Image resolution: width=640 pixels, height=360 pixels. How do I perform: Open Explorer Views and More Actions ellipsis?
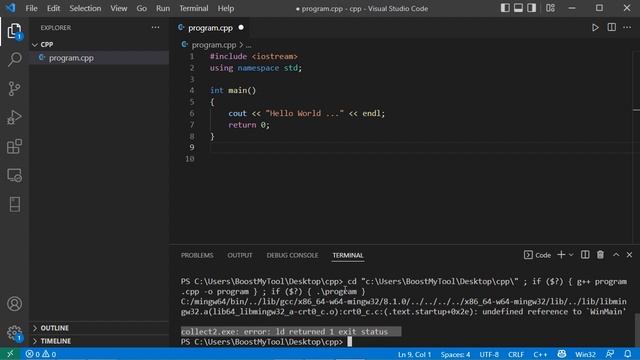pos(156,27)
